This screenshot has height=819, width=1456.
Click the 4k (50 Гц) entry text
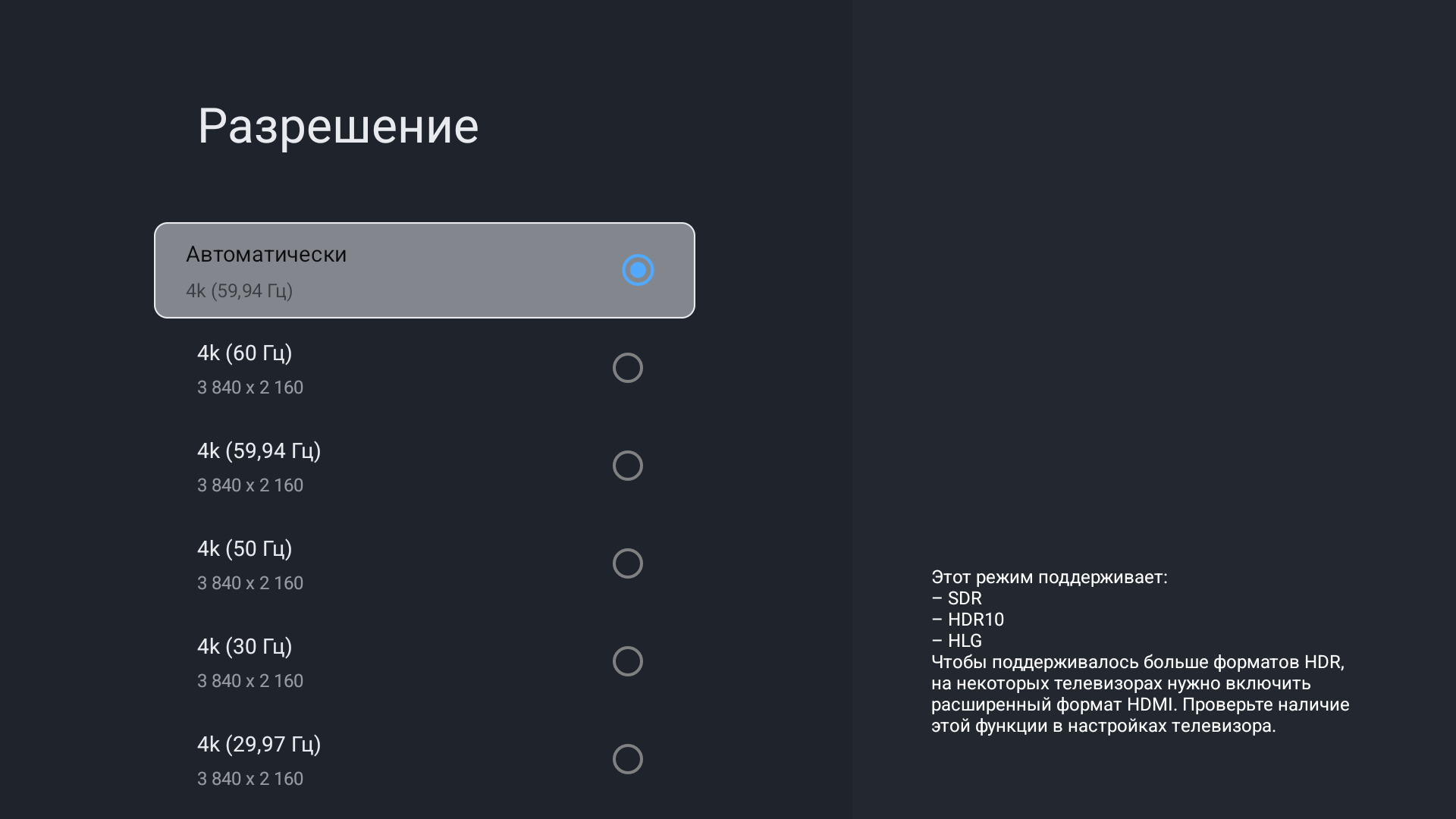click(244, 548)
